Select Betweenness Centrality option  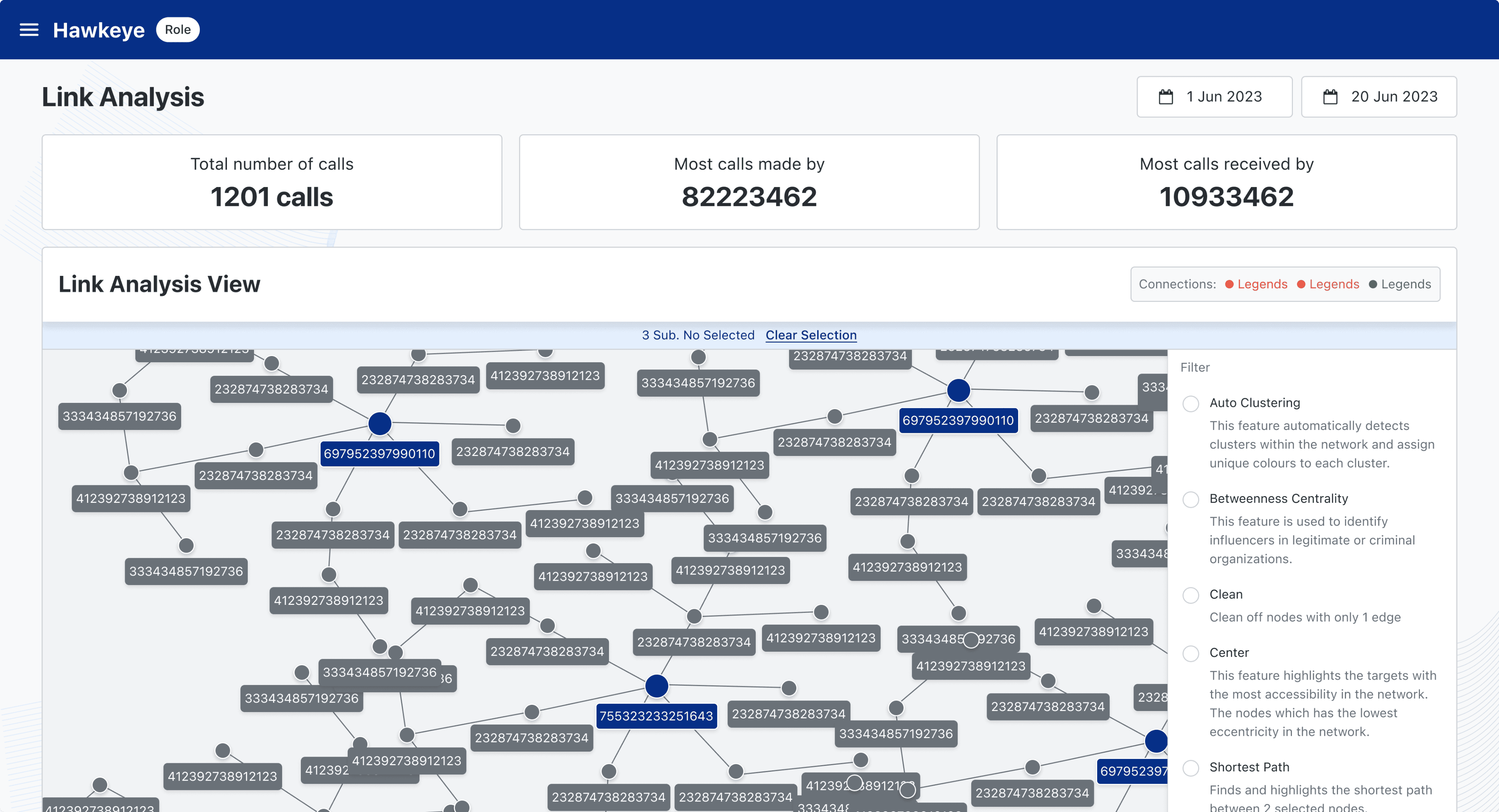click(x=1190, y=499)
